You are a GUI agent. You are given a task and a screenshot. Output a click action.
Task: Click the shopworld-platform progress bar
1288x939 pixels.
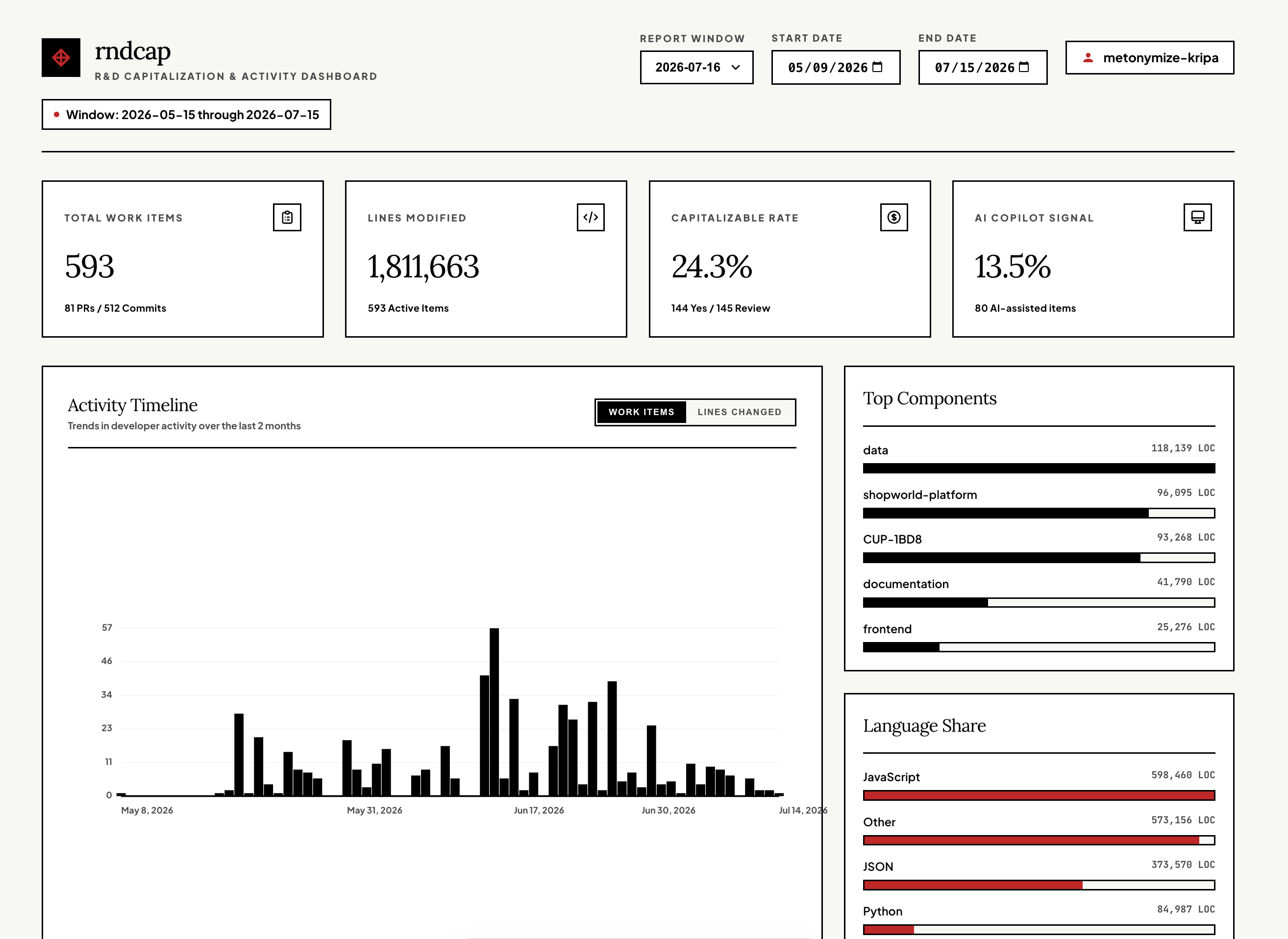click(1039, 513)
